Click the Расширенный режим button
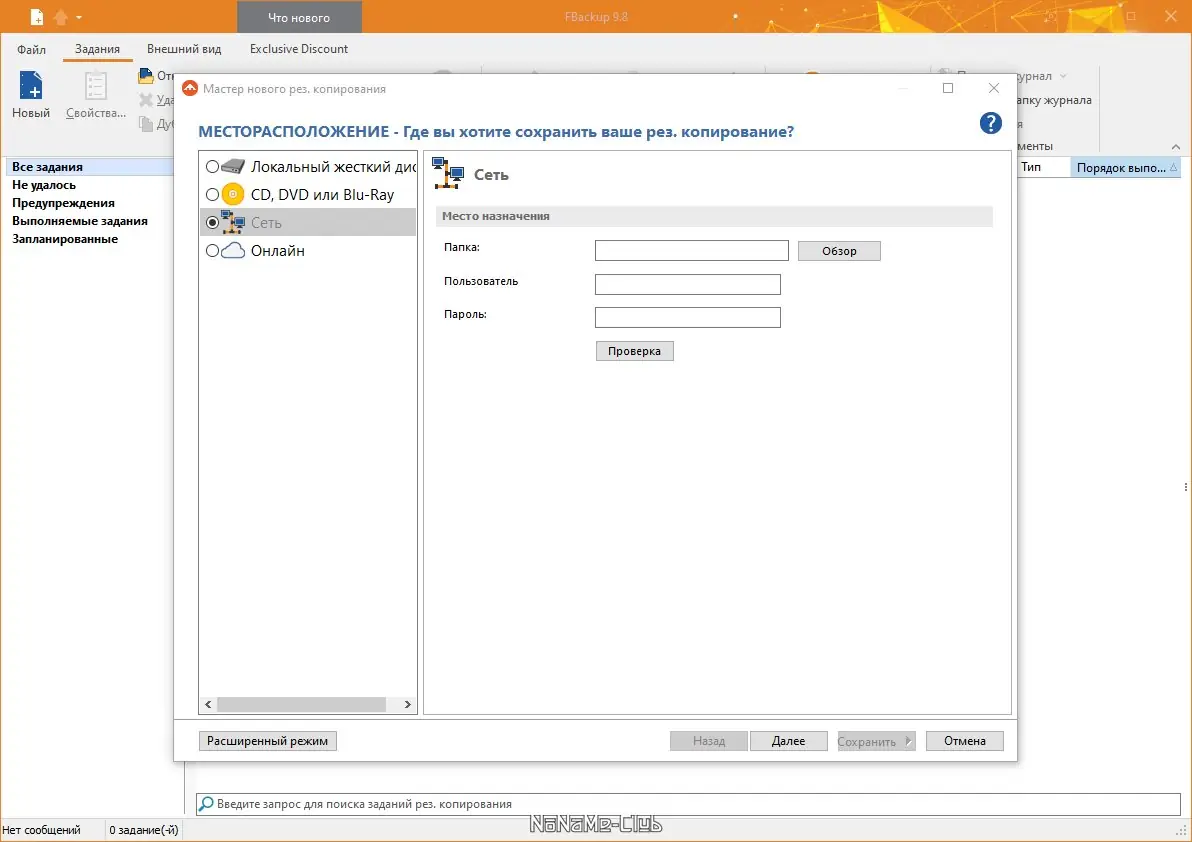The width and height of the screenshot is (1192, 842). (268, 741)
